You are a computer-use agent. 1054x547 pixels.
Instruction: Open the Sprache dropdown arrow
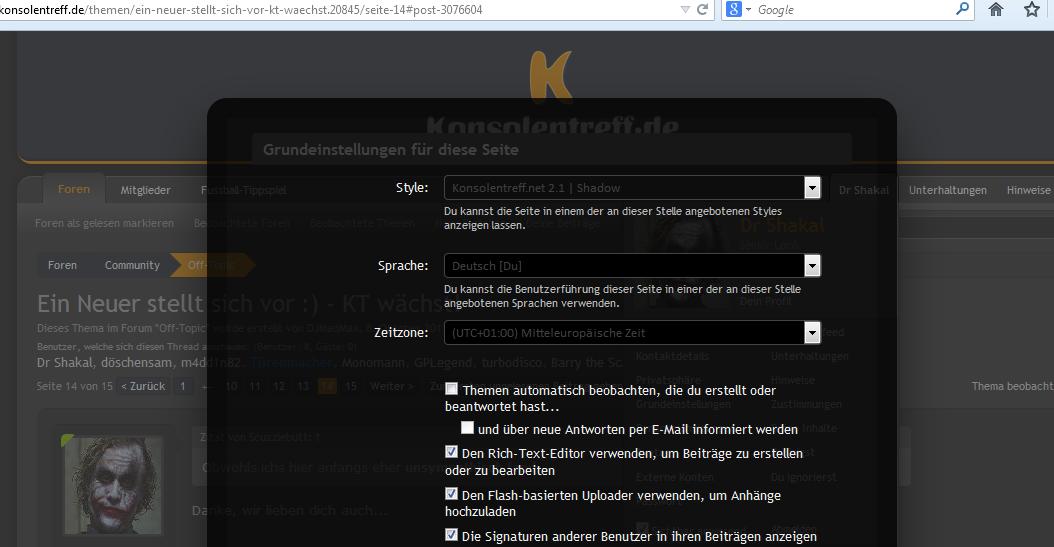[x=812, y=265]
